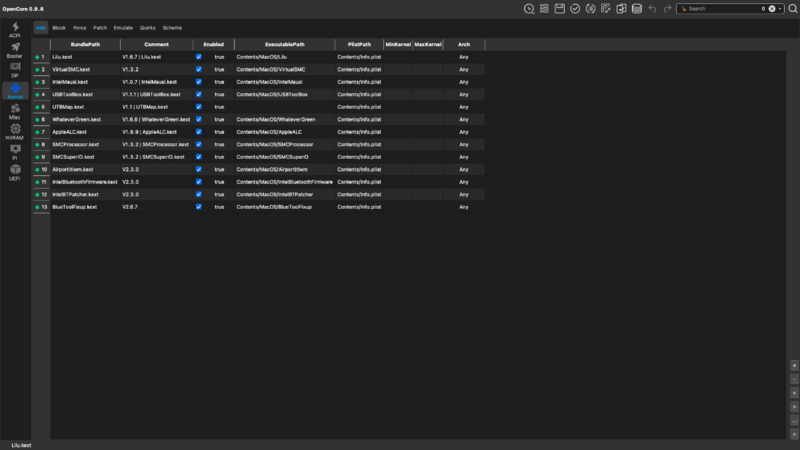The height and width of the screenshot is (450, 800).
Task: Toggle Enabled checkbox for AppleALC.kext
Action: click(198, 132)
